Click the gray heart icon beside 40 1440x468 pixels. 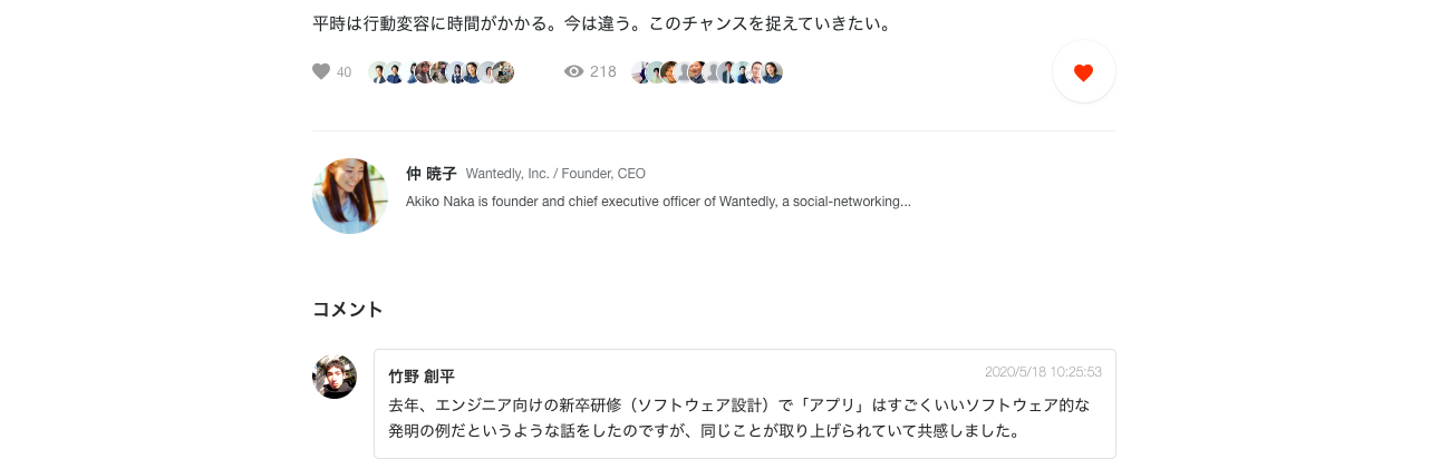coord(321,72)
